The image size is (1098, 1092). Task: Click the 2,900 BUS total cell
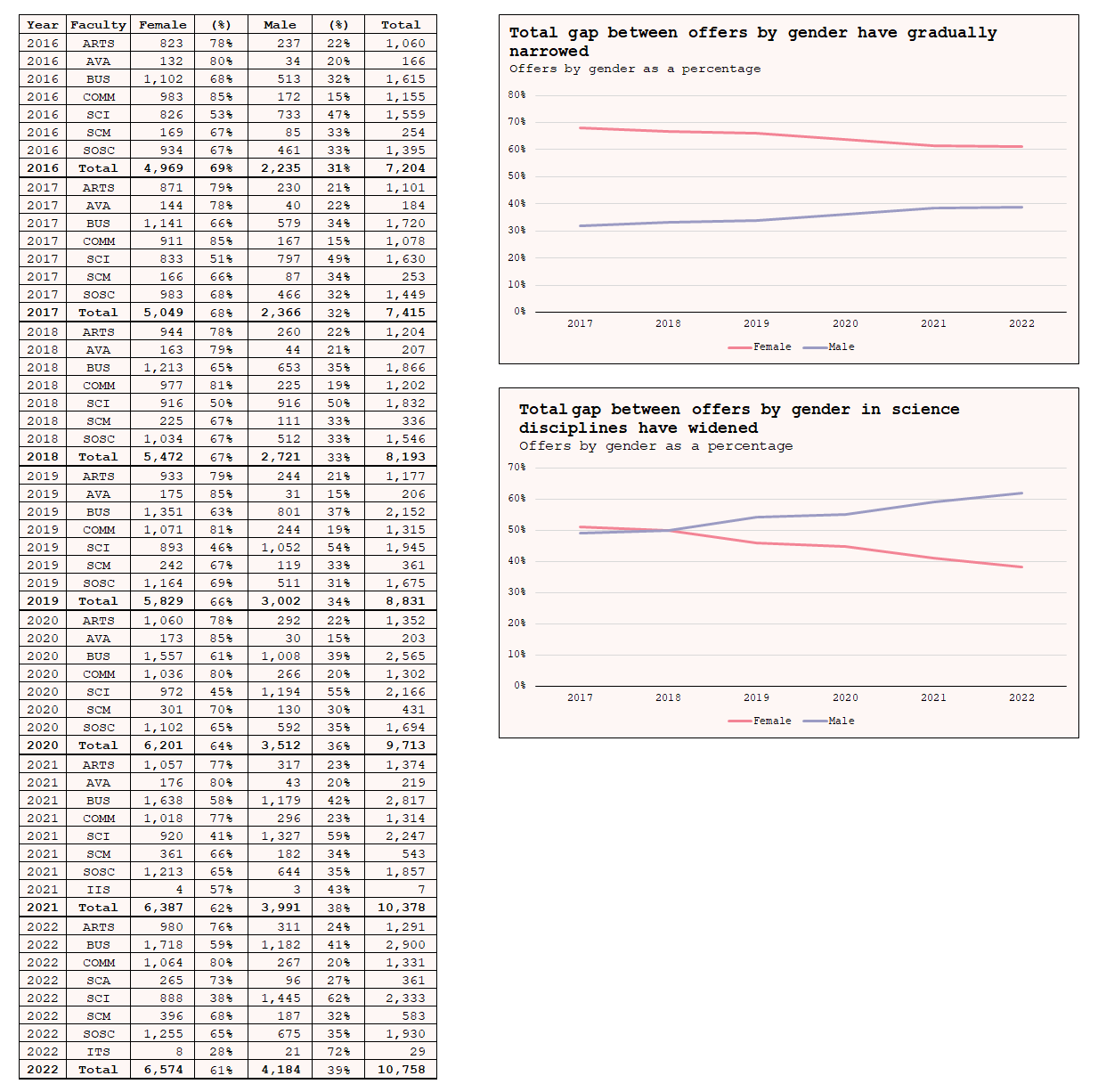(401, 945)
